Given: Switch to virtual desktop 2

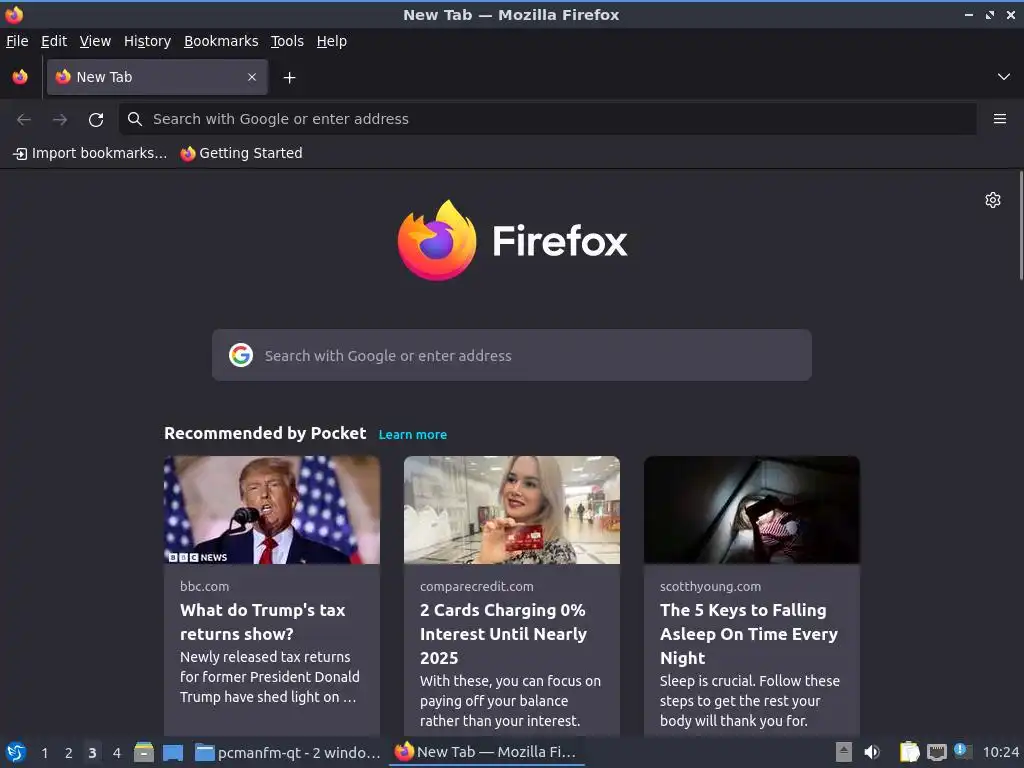Looking at the screenshot, I should click(68, 753).
